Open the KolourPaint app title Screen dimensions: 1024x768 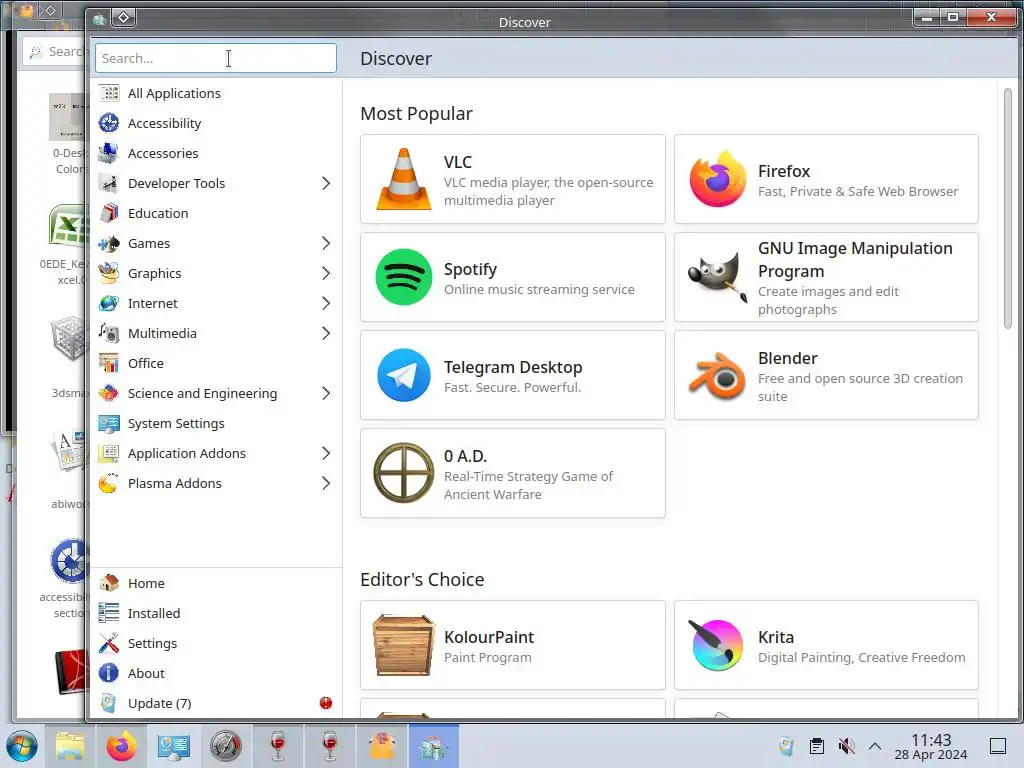tap(488, 637)
